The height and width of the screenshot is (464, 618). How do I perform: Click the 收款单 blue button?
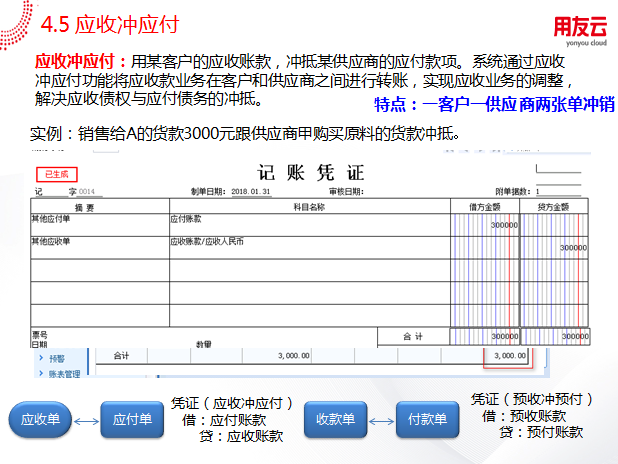coord(336,419)
